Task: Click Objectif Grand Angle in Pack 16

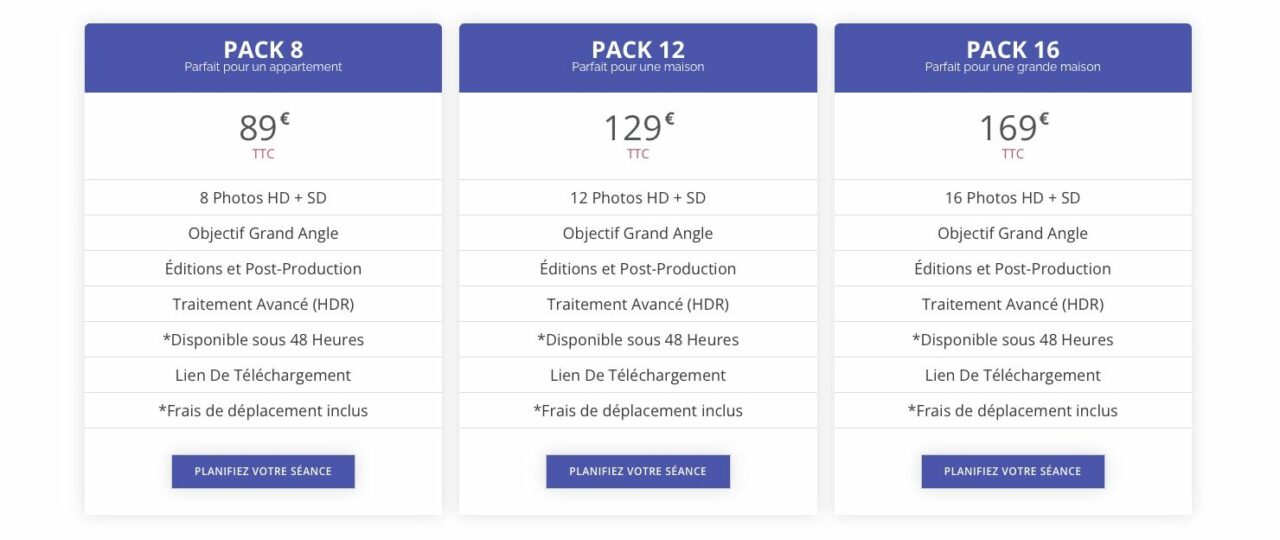Action: tap(1012, 233)
